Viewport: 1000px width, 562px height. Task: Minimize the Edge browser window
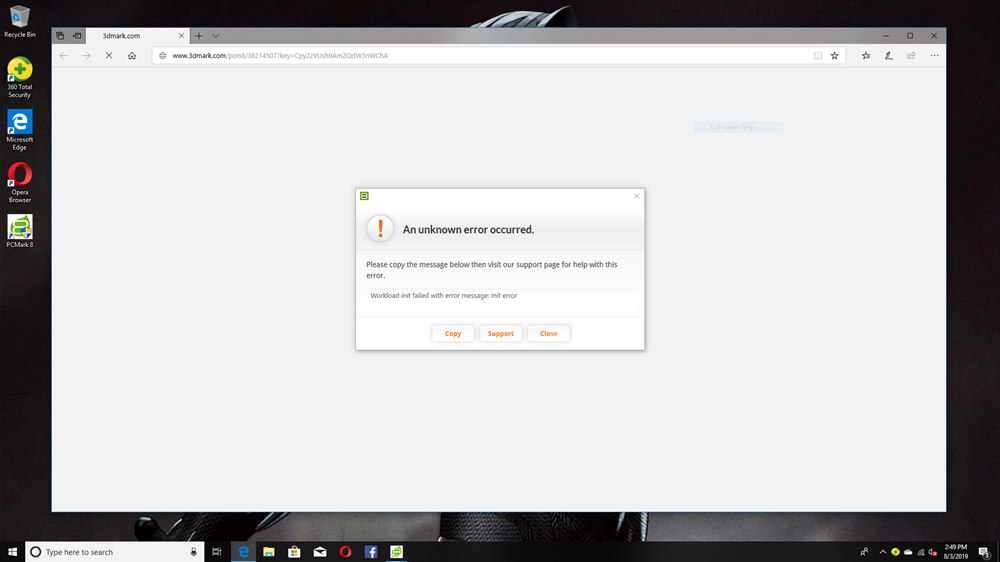(x=886, y=36)
